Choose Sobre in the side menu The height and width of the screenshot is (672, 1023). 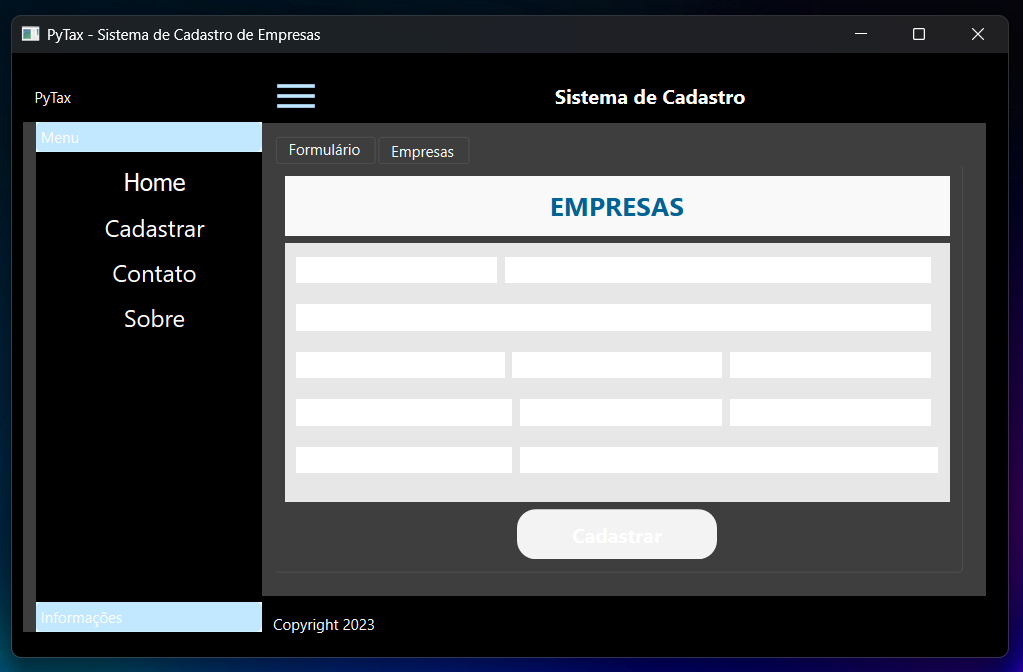pos(154,319)
